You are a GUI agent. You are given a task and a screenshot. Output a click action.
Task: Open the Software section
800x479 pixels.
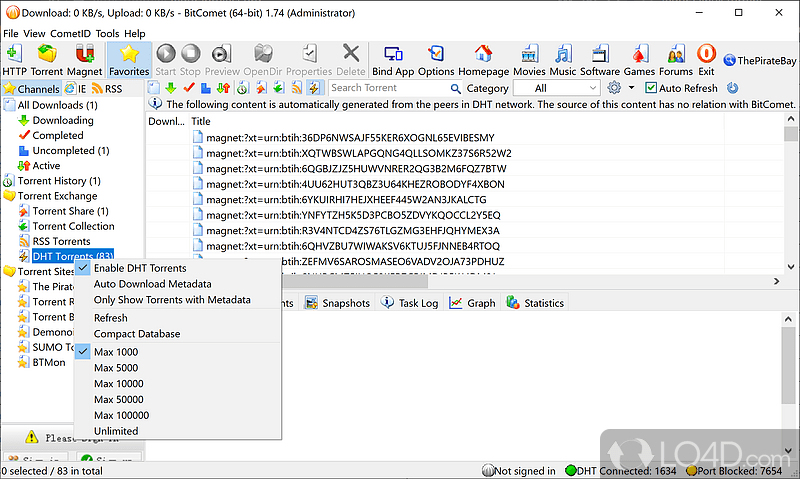click(599, 60)
